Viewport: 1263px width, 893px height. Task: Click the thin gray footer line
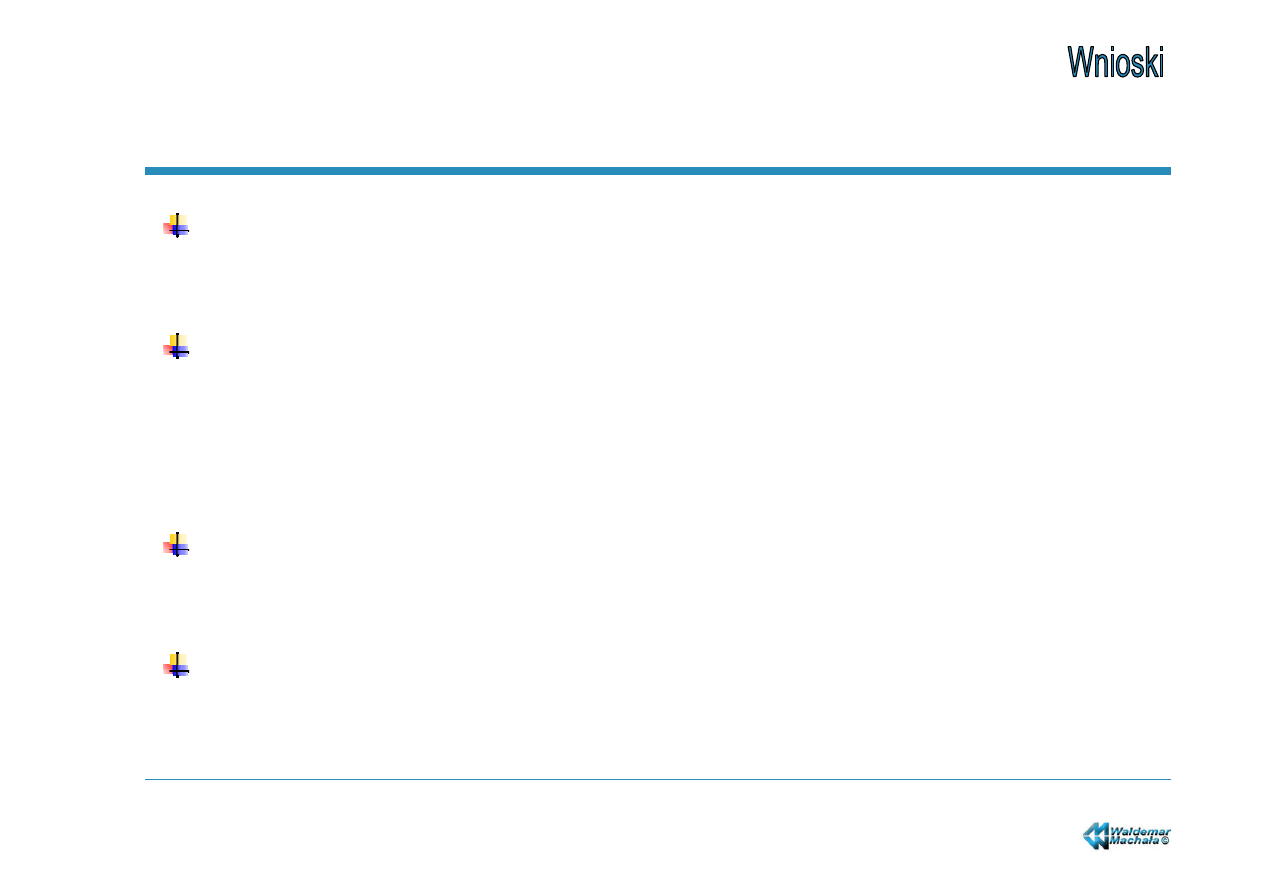click(x=657, y=779)
